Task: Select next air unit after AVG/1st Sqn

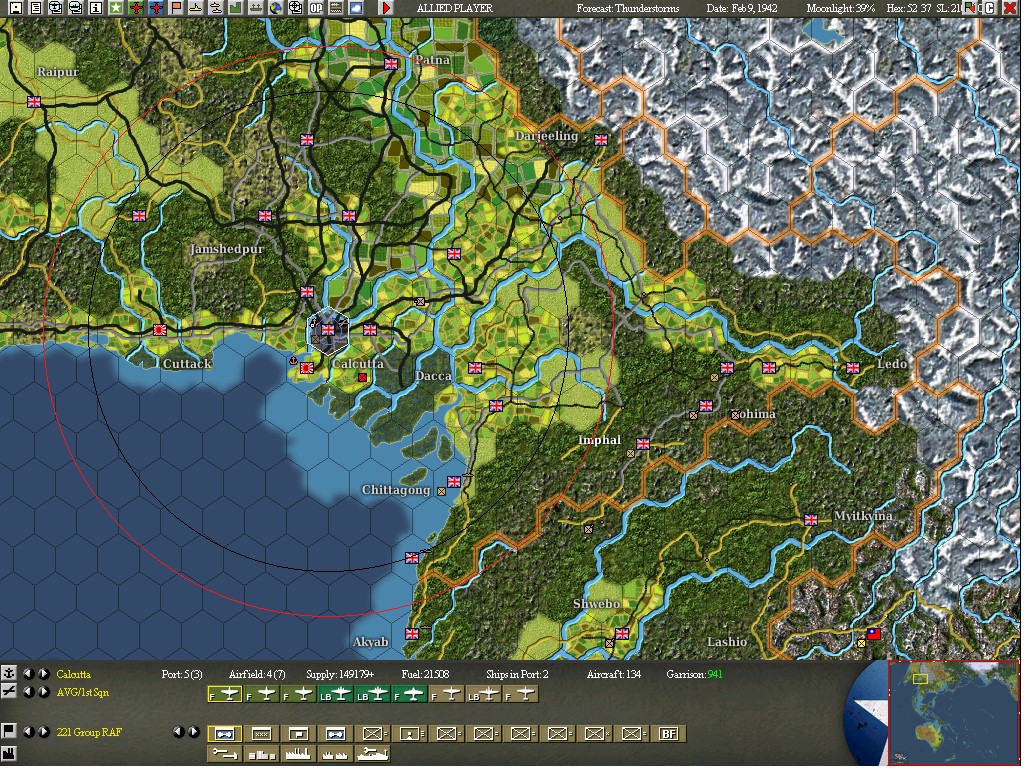Action: tap(44, 692)
